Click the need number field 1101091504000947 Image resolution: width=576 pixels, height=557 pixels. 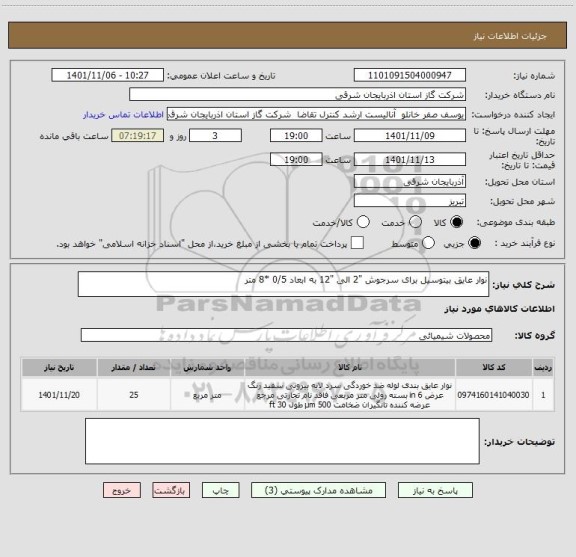410,75
